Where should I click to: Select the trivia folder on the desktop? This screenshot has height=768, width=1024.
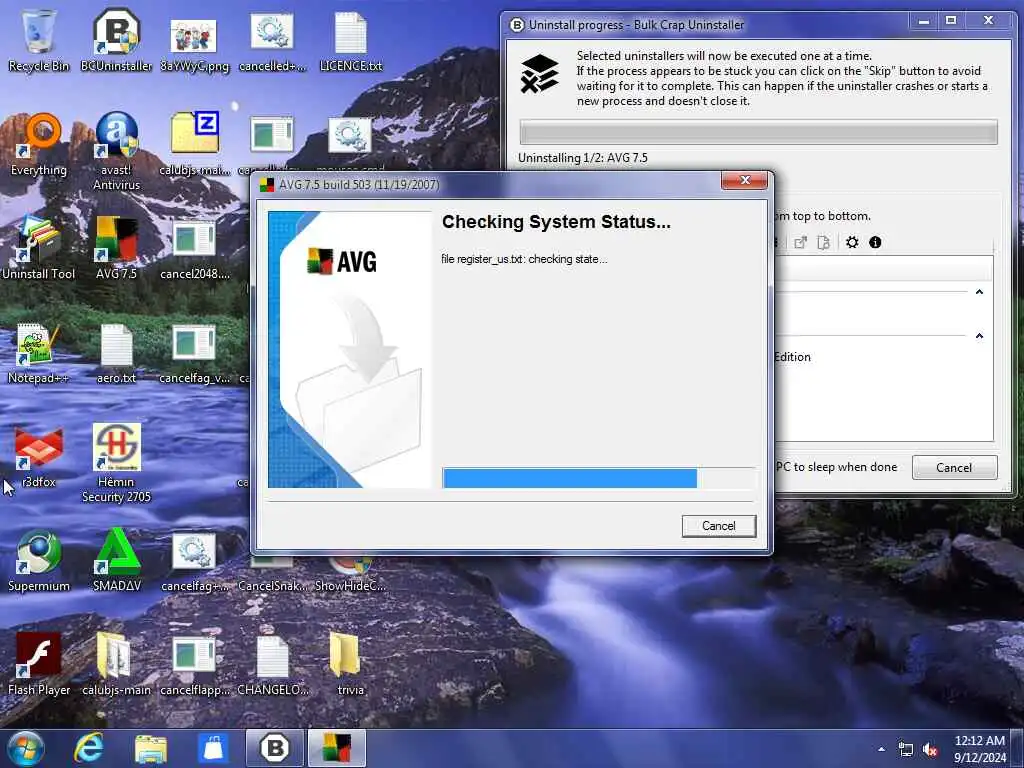(x=351, y=665)
